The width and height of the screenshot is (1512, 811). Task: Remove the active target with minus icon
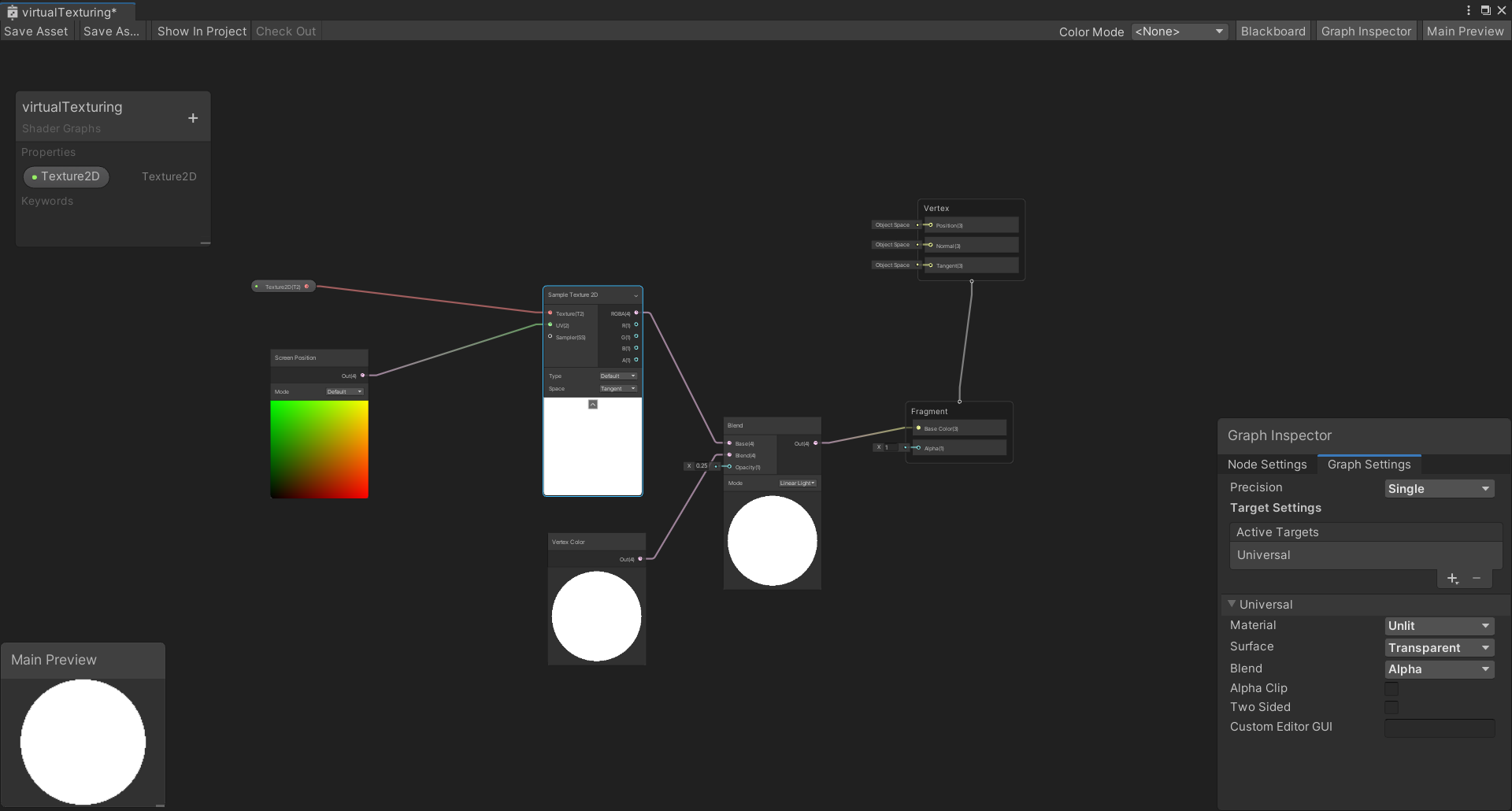coord(1477,579)
